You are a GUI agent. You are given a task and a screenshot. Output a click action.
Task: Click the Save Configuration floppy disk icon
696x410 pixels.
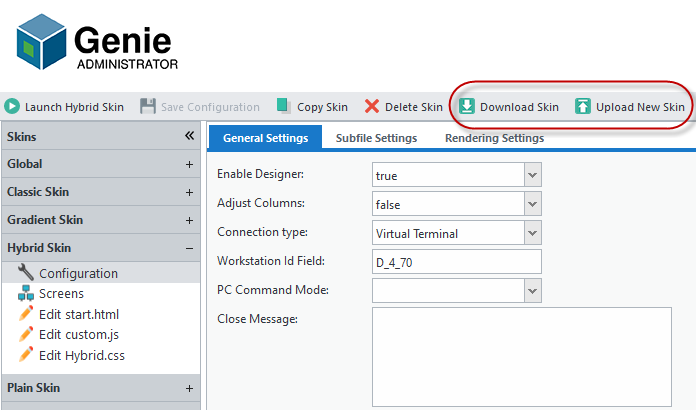coord(148,106)
